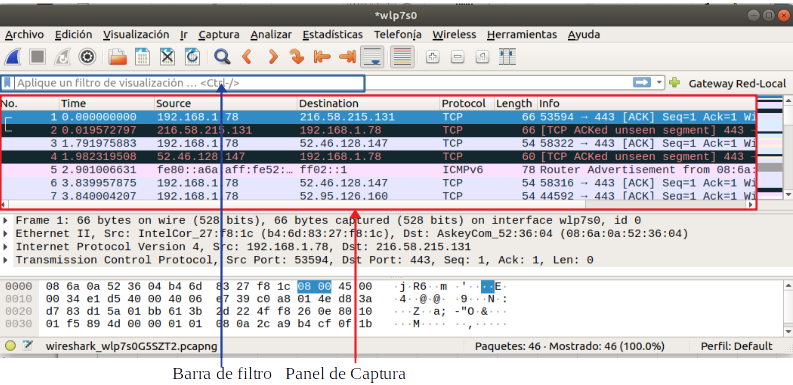793x385 pixels.
Task: Open the Captura menu
Action: tap(219, 35)
